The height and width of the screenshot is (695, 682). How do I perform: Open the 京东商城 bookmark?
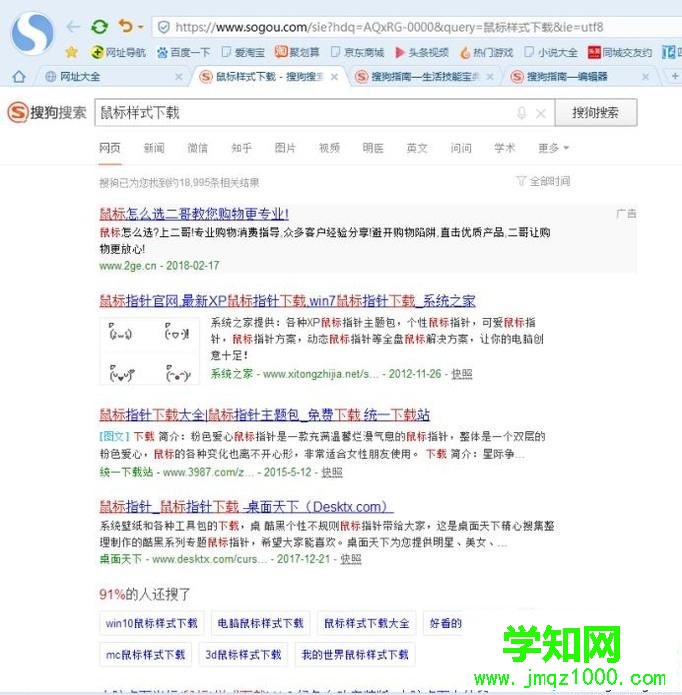358,52
